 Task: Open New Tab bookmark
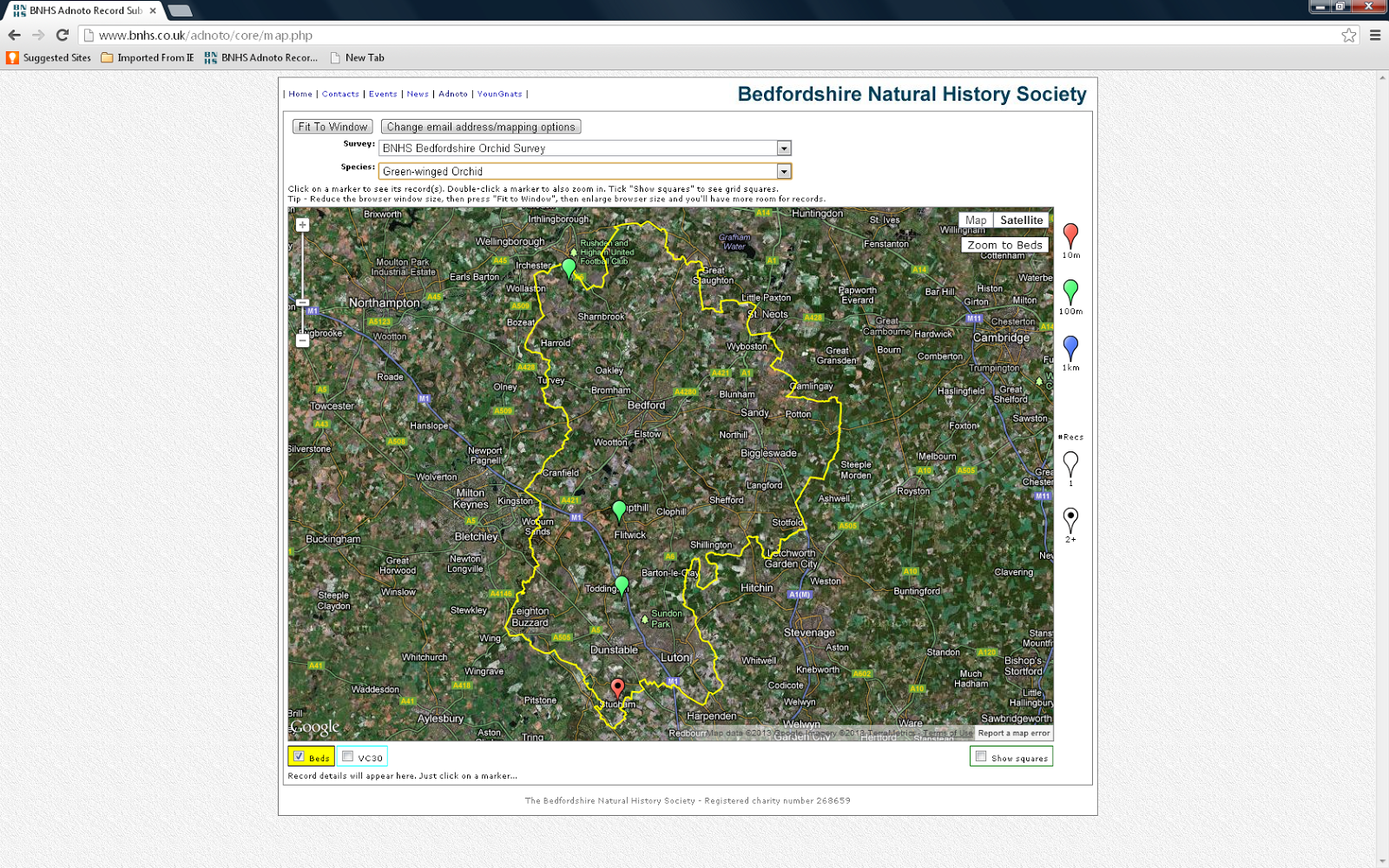pos(357,57)
